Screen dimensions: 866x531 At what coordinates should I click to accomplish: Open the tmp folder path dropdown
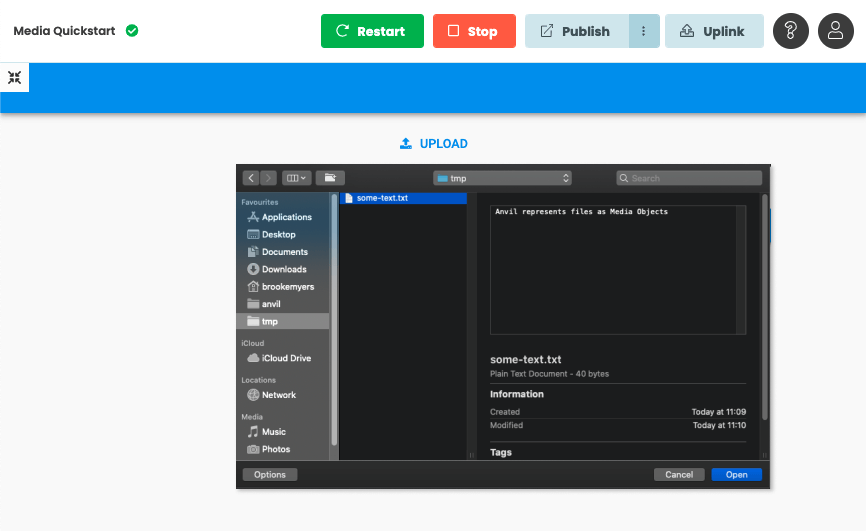(503, 178)
